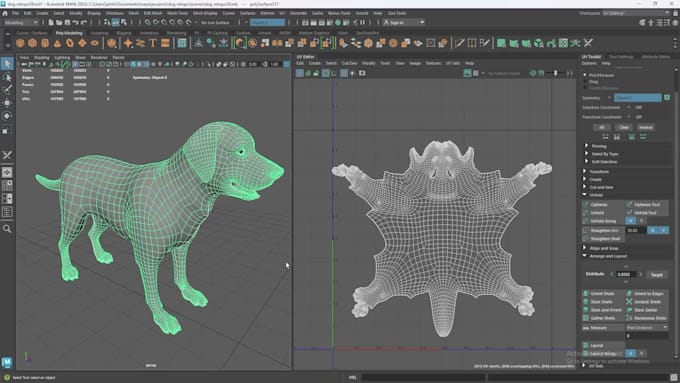Screen dimensions: 680x383
Task: Click the green checker UV shelf icon
Action: coord(563,43)
